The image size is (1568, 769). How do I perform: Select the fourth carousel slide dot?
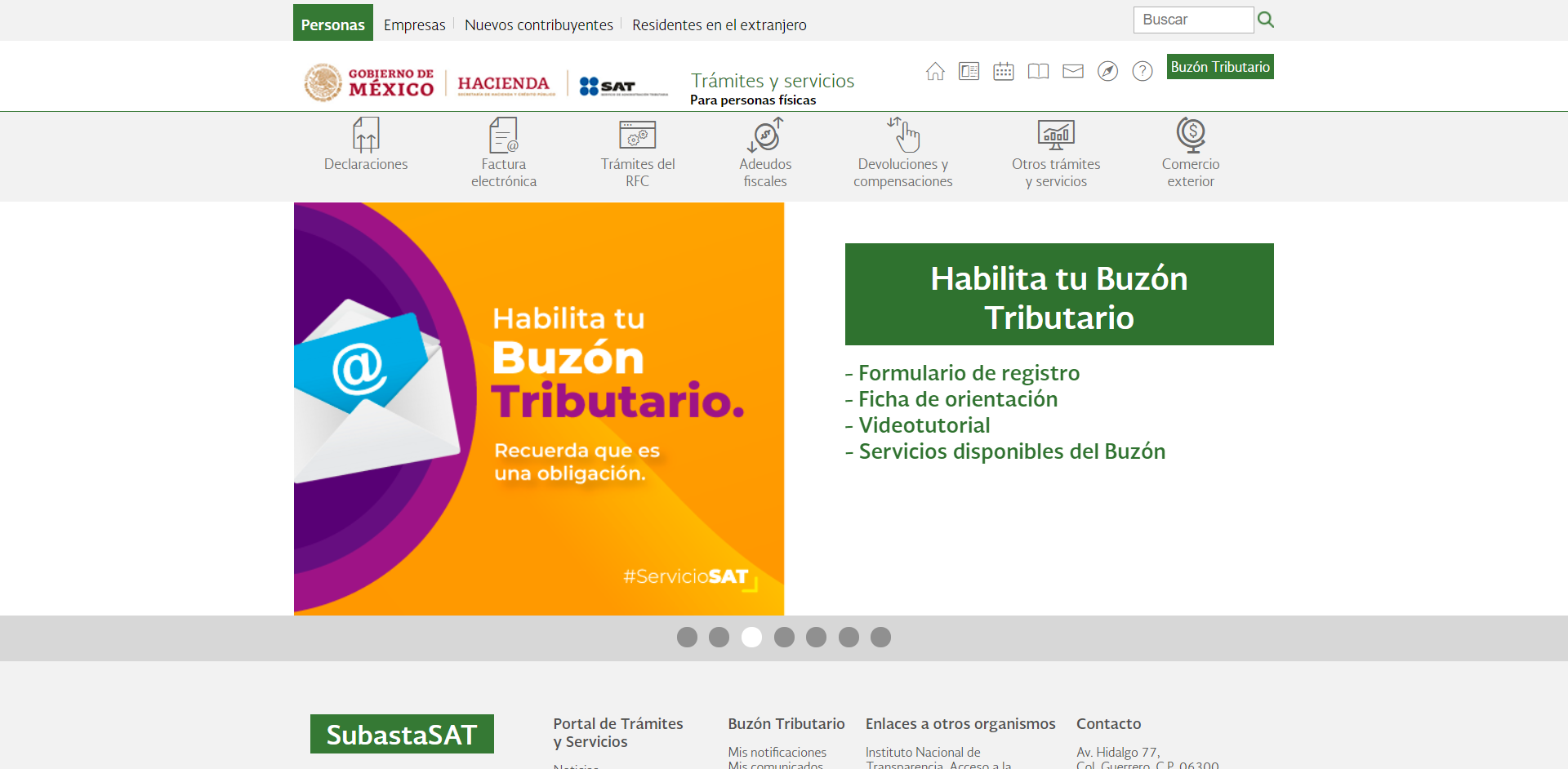pyautogui.click(x=784, y=637)
